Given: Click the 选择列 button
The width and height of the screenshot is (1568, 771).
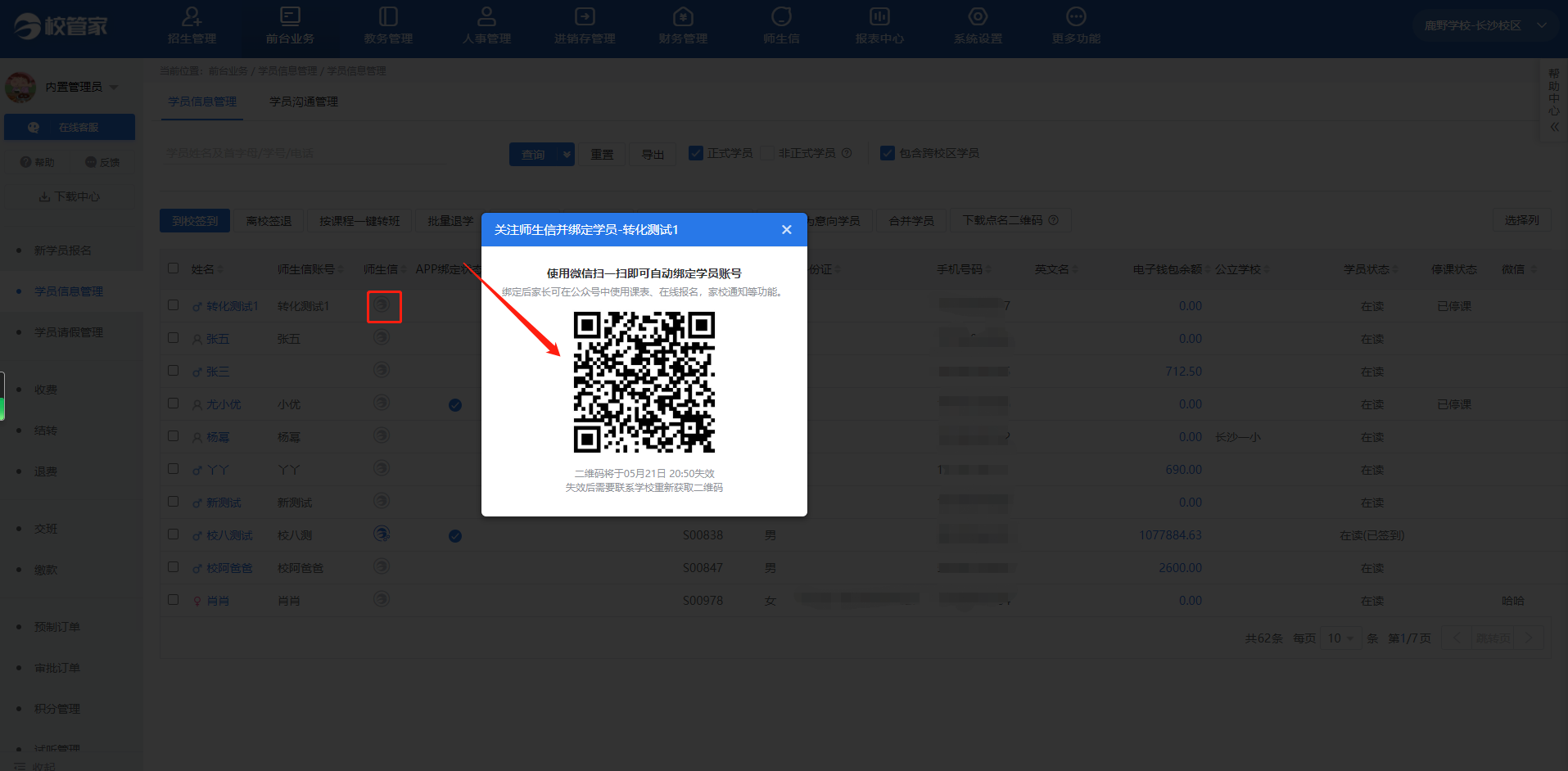Looking at the screenshot, I should [x=1521, y=220].
